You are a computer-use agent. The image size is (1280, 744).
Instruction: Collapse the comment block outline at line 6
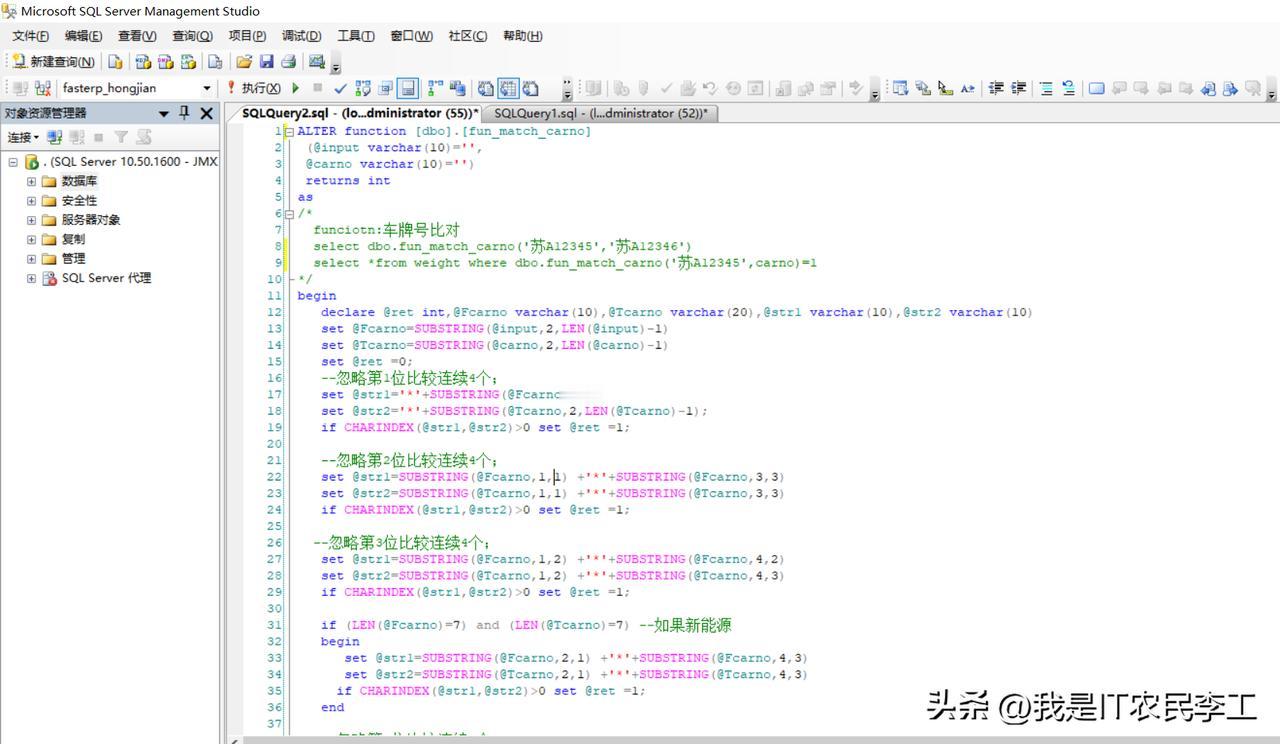289,213
